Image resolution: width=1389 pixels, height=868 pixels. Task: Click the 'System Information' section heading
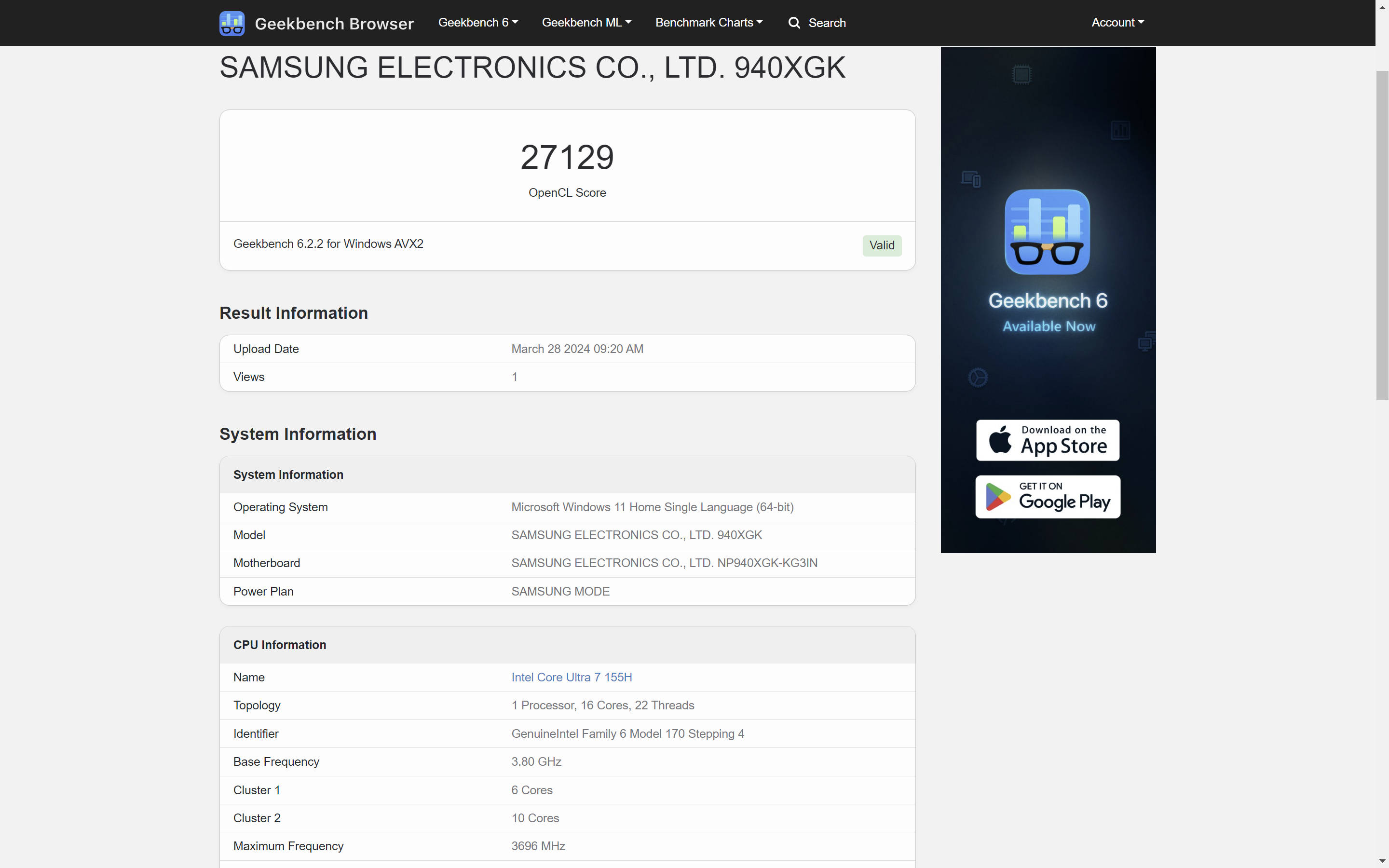coord(298,434)
